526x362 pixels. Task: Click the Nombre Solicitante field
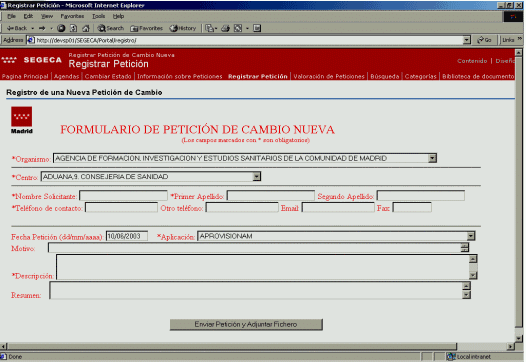[x=123, y=196]
